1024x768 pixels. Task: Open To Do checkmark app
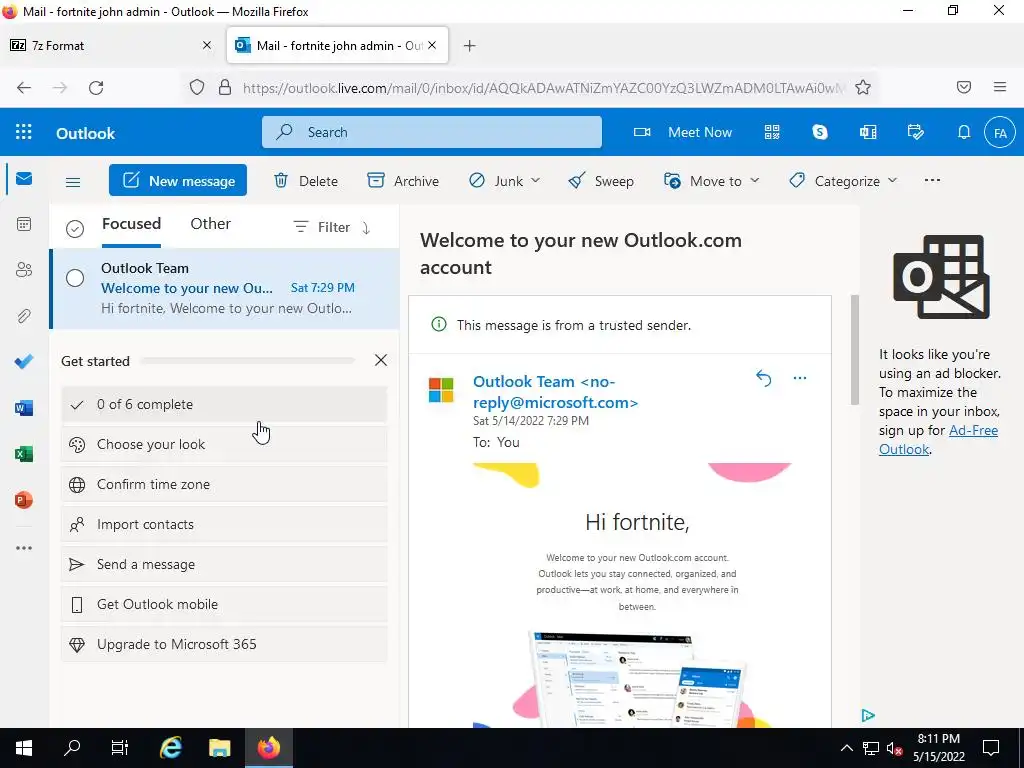[24, 362]
